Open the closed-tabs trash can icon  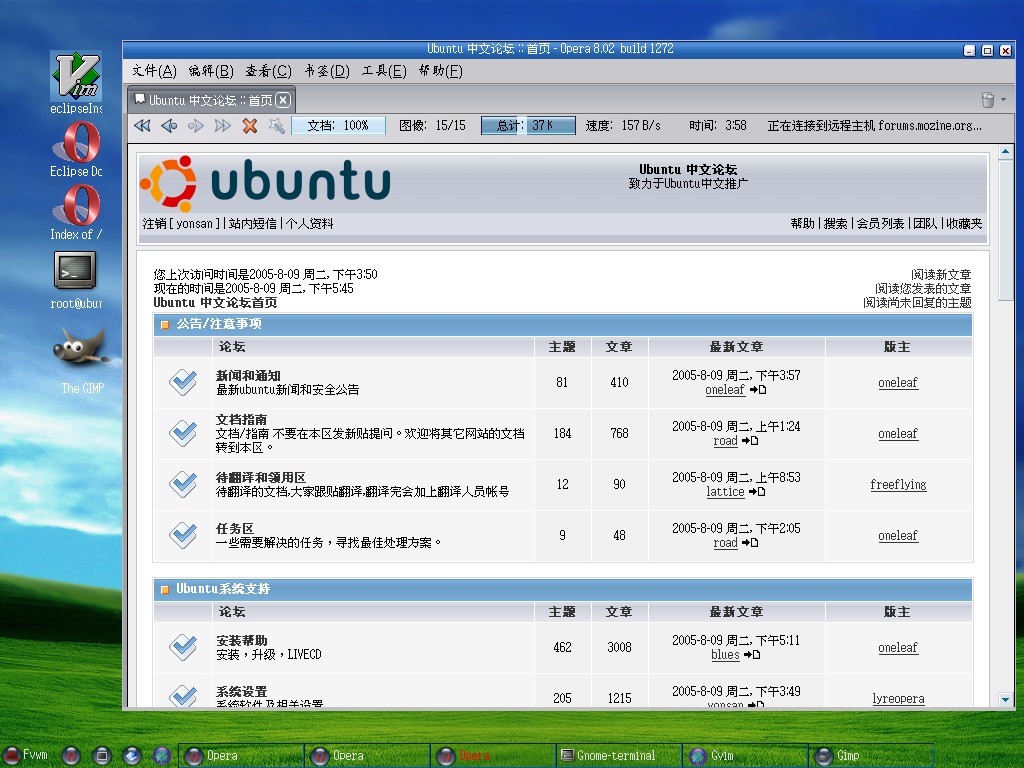point(988,100)
